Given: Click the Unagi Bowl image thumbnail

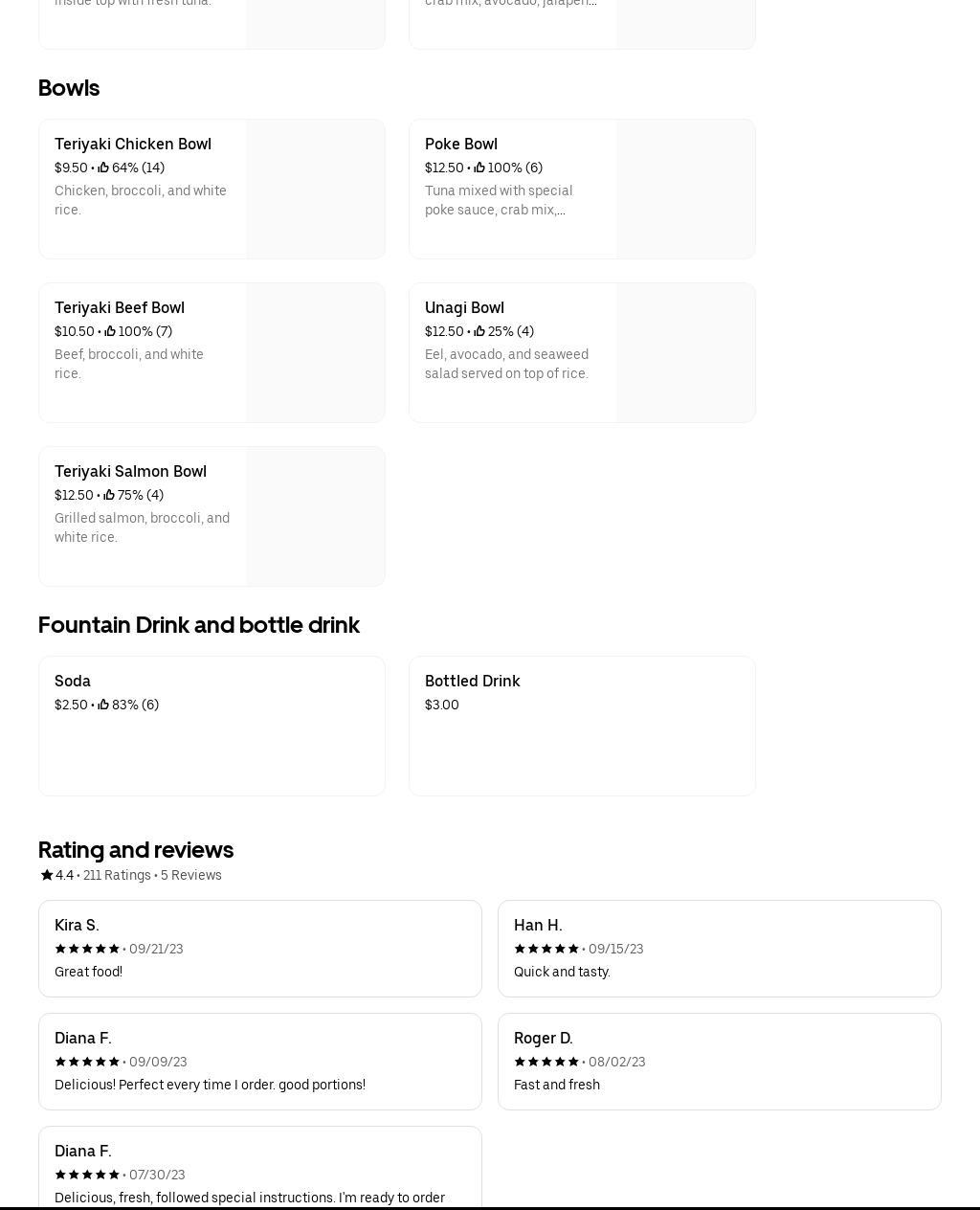Looking at the screenshot, I should (x=685, y=353).
